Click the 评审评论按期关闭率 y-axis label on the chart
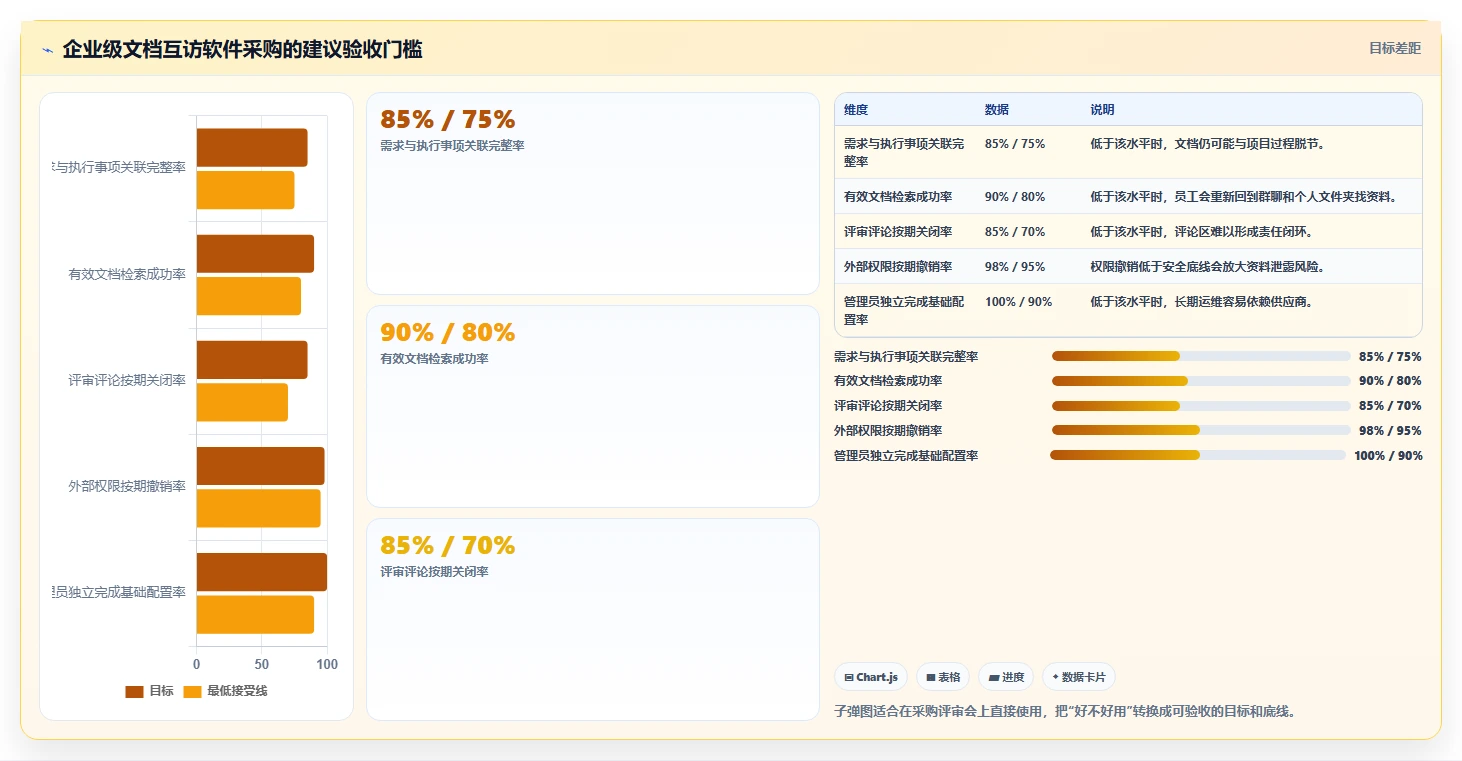1462x761 pixels. click(x=127, y=380)
